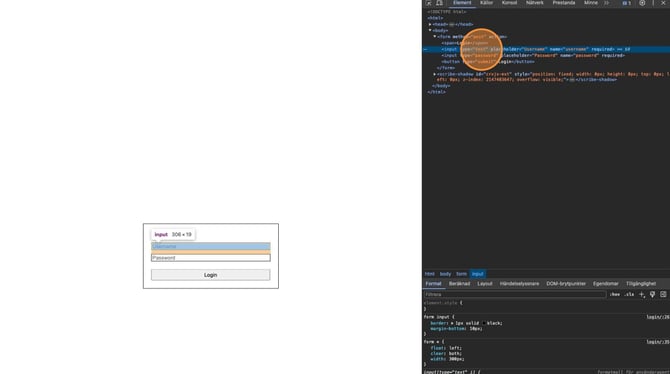670x374 pixels.
Task: Click the black border color swatch
Action: (x=484, y=324)
